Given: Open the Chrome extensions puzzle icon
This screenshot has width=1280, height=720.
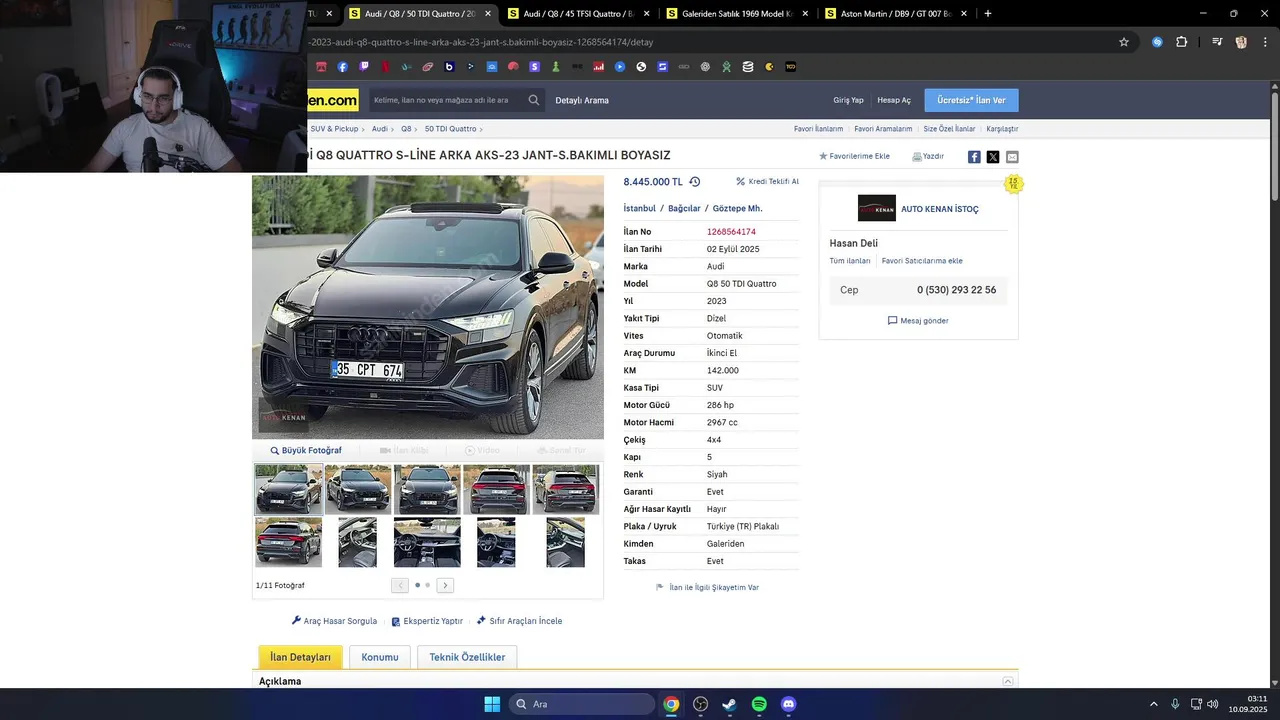Looking at the screenshot, I should (x=1182, y=42).
